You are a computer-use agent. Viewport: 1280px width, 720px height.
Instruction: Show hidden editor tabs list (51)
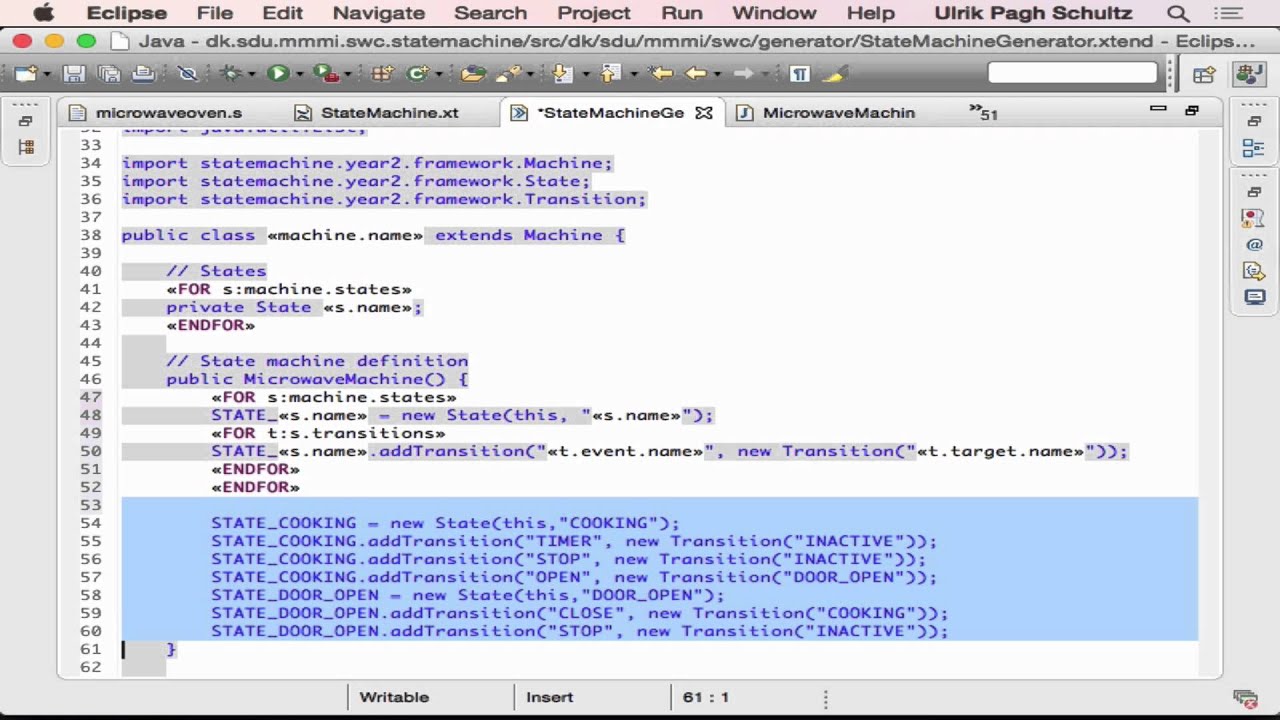pos(984,113)
